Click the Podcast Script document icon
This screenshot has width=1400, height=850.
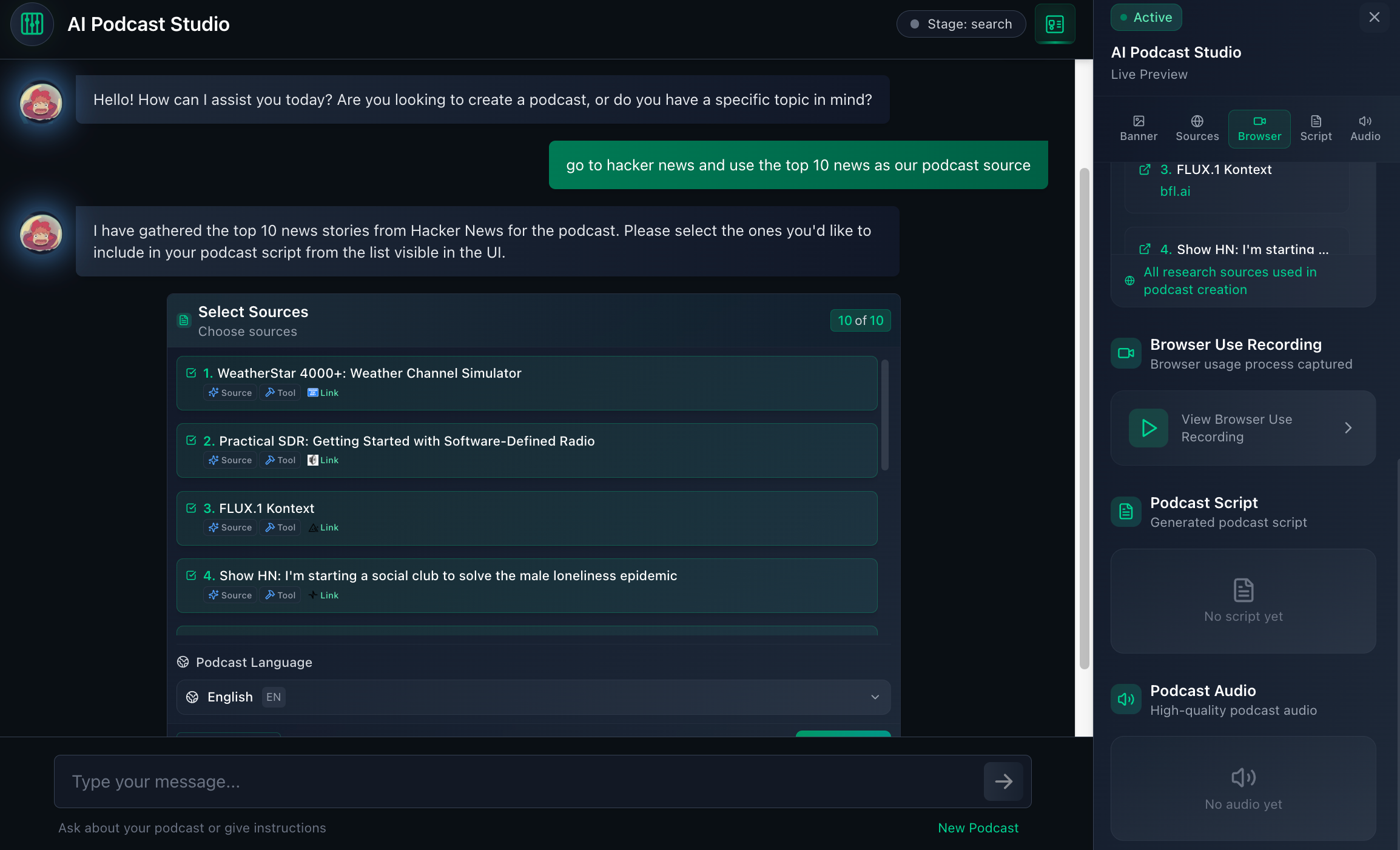1126,512
